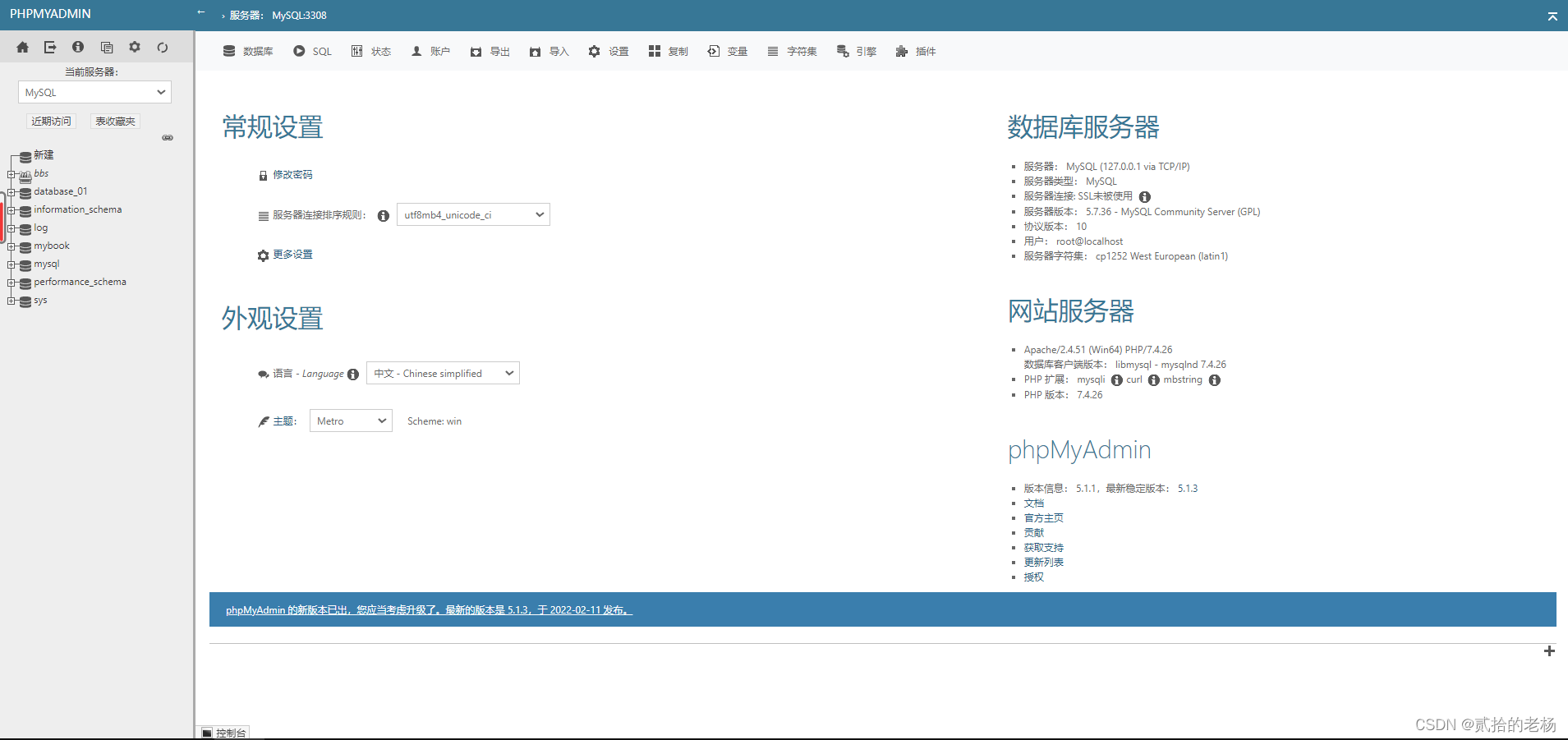Click info icon beside Language label

[353, 375]
